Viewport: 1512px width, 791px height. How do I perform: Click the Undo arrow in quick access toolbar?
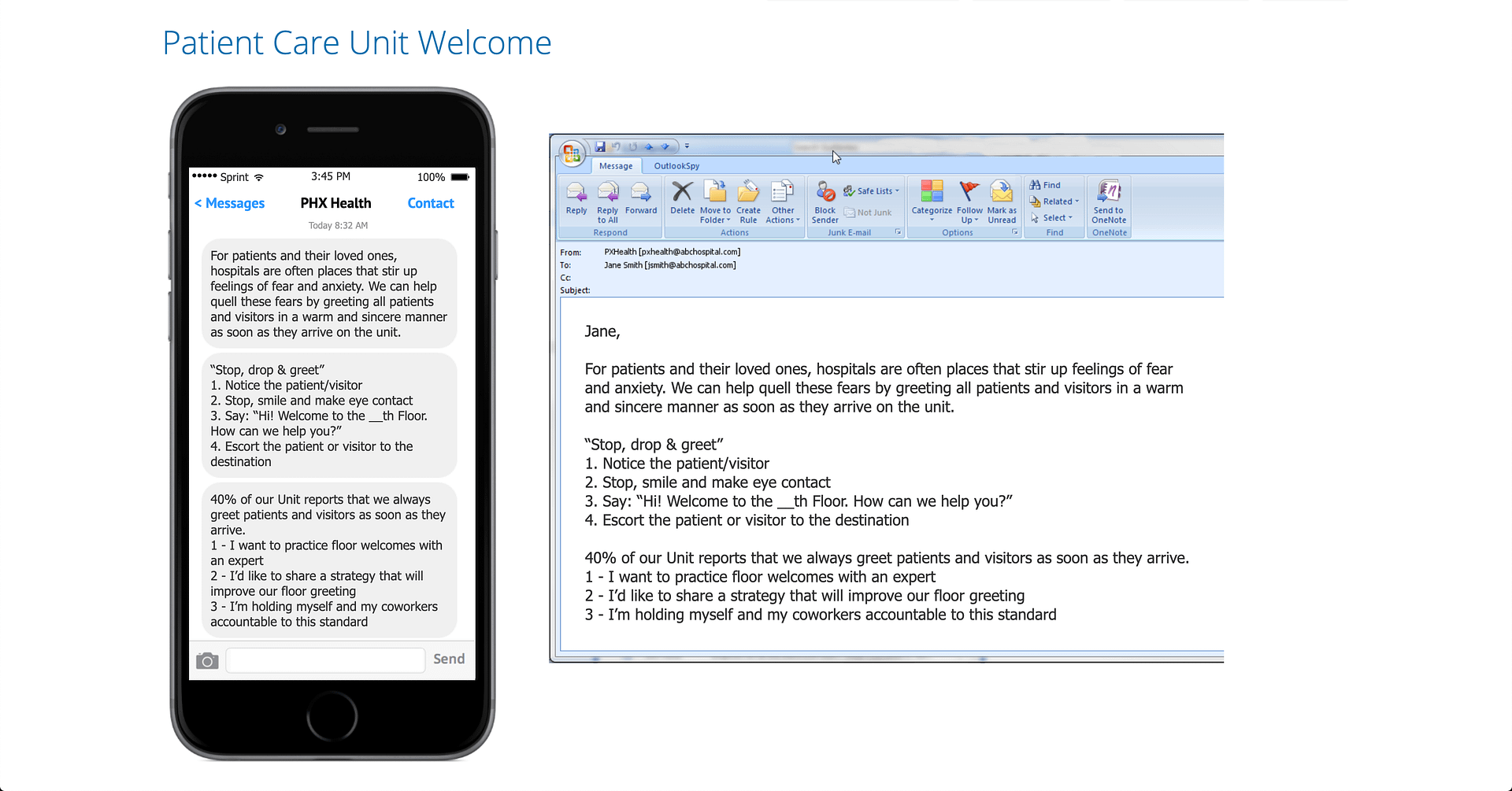coord(616,146)
